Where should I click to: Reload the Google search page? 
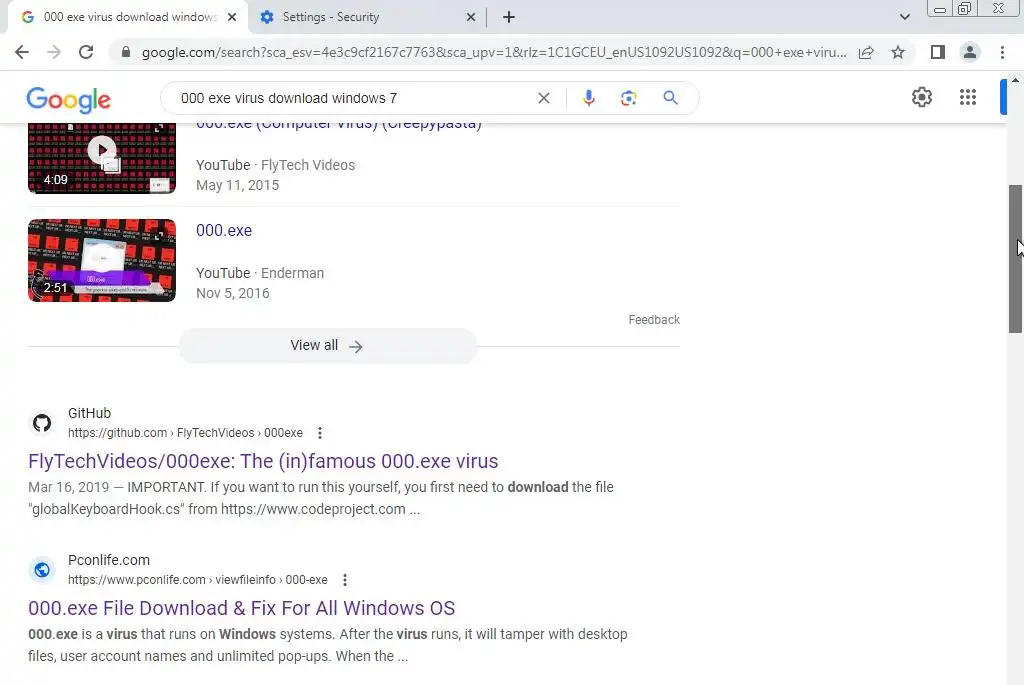(86, 52)
